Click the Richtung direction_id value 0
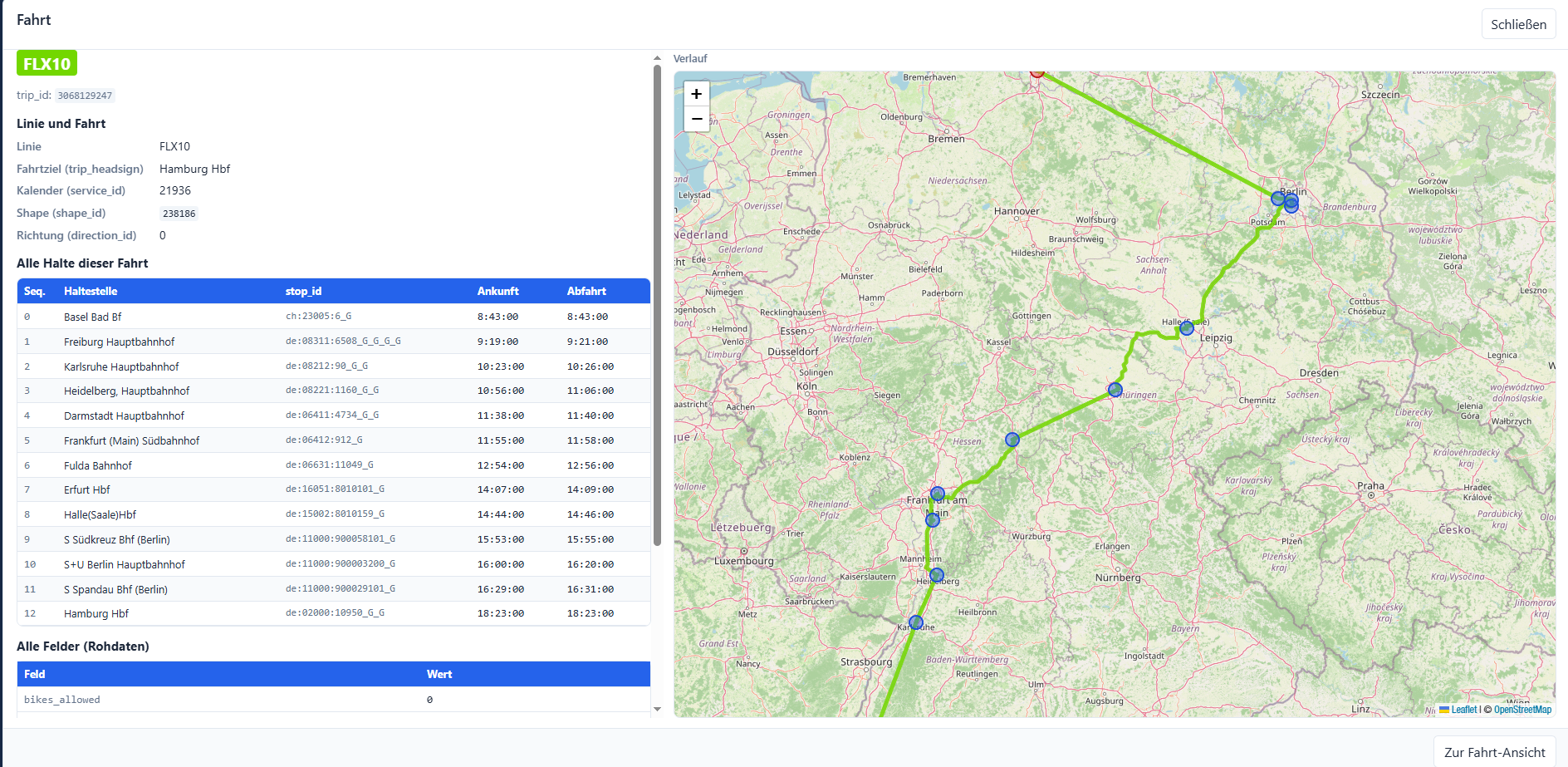This screenshot has height=767, width=1568. (163, 235)
